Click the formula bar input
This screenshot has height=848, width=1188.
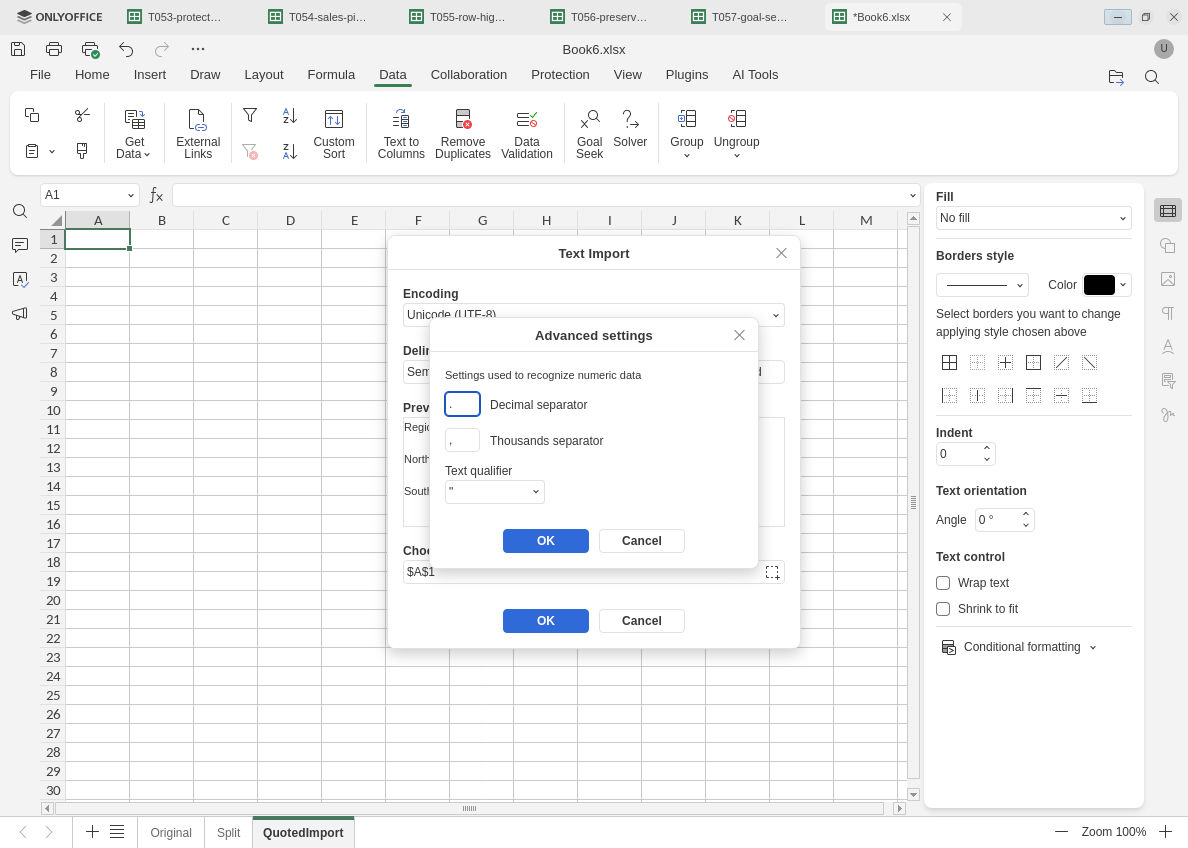(539, 196)
